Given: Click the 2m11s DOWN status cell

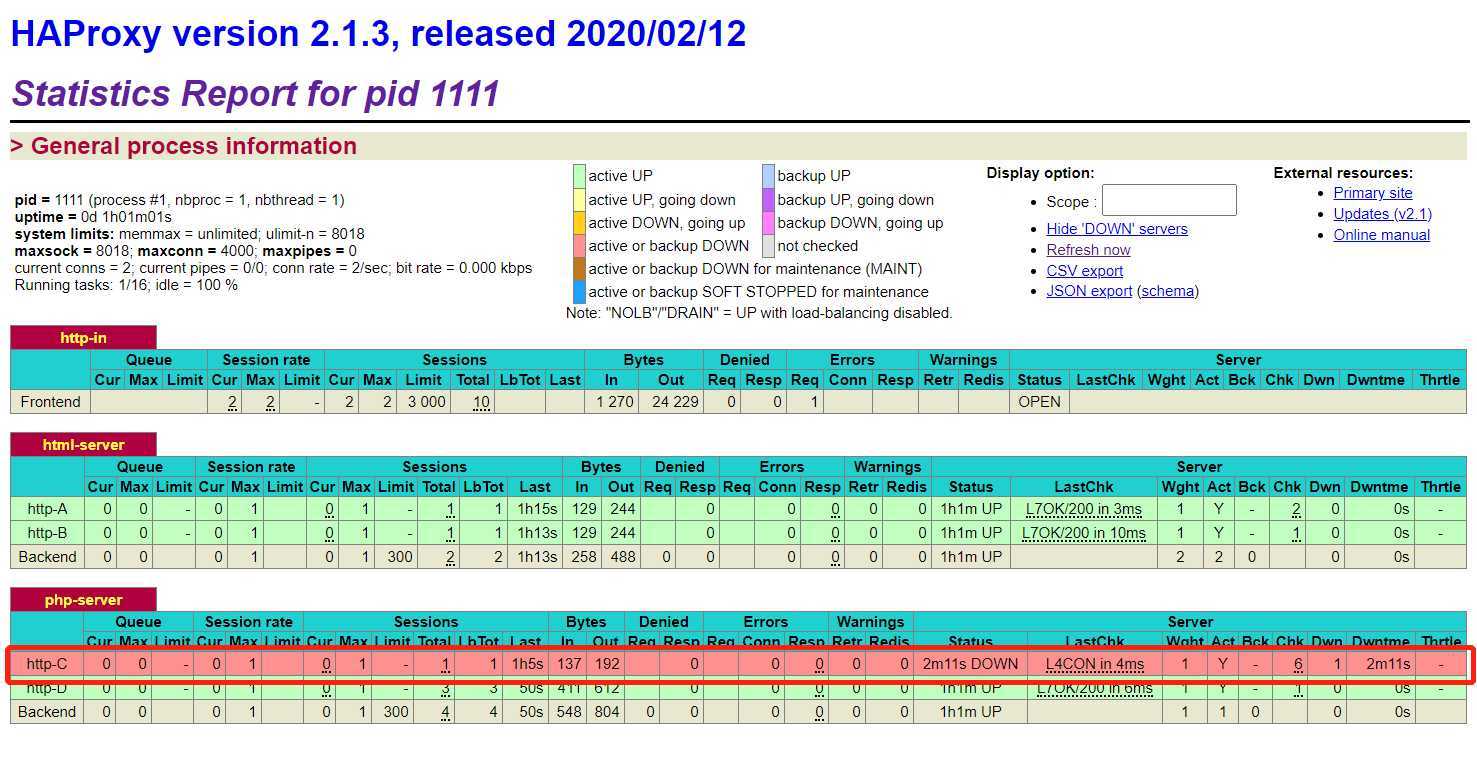Looking at the screenshot, I should pos(970,664).
